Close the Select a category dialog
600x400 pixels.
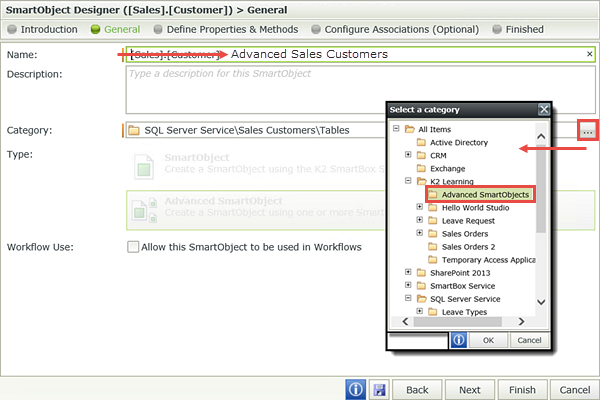[543, 109]
